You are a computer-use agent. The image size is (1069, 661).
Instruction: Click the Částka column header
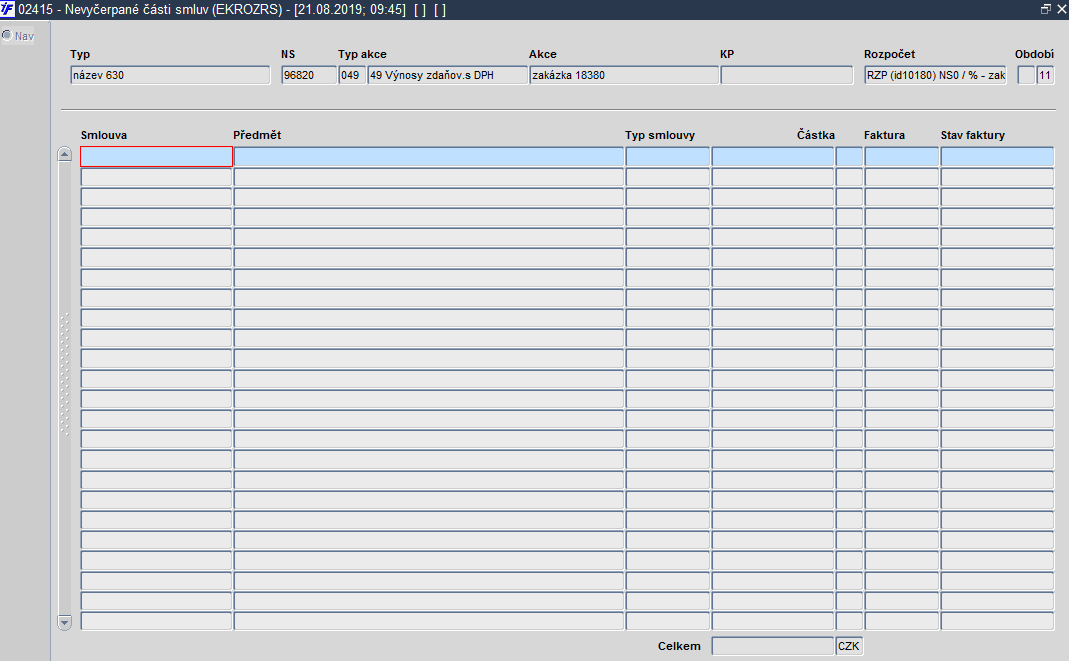(x=815, y=135)
